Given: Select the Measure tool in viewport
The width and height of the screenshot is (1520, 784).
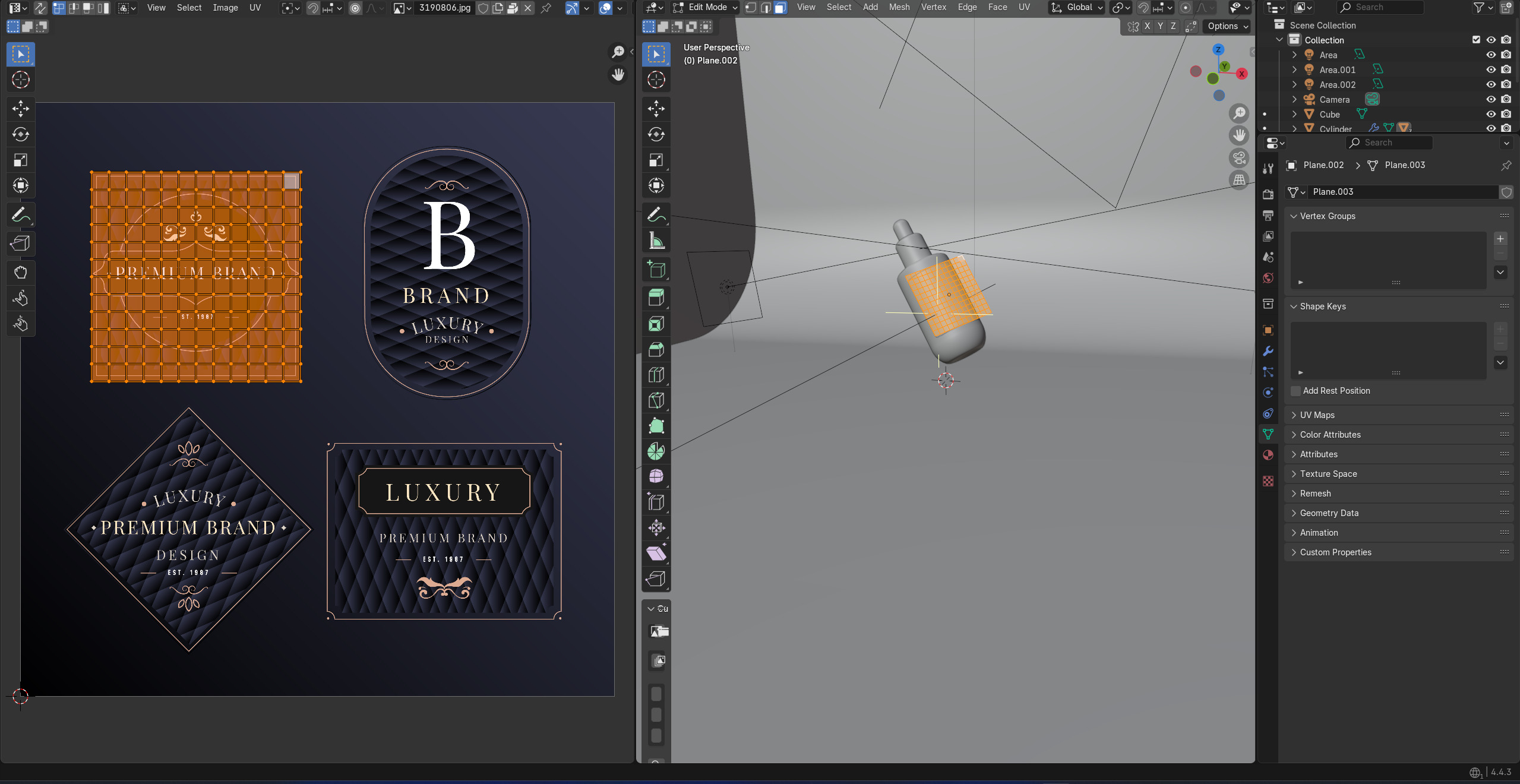Looking at the screenshot, I should [656, 241].
